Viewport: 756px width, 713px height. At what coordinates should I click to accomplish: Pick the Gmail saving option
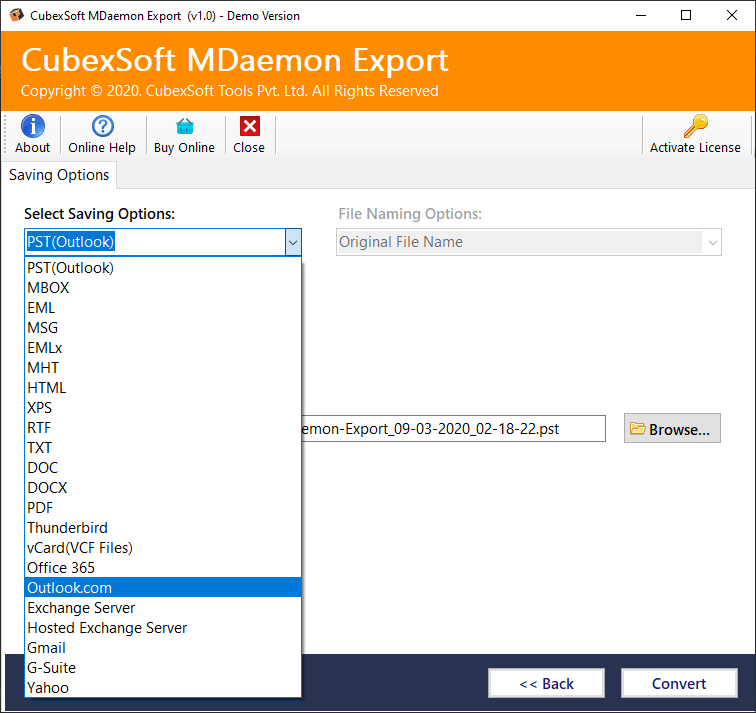pyautogui.click(x=47, y=648)
